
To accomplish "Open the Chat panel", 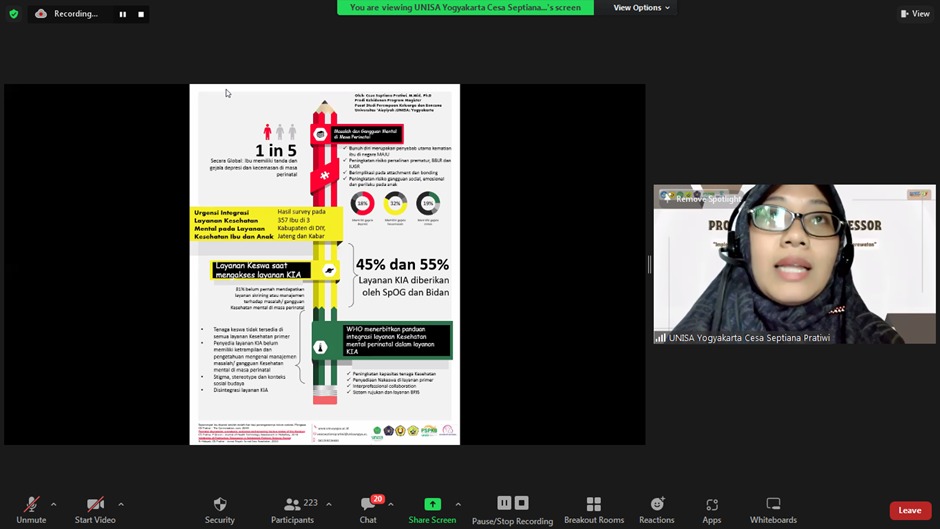I will click(369, 509).
